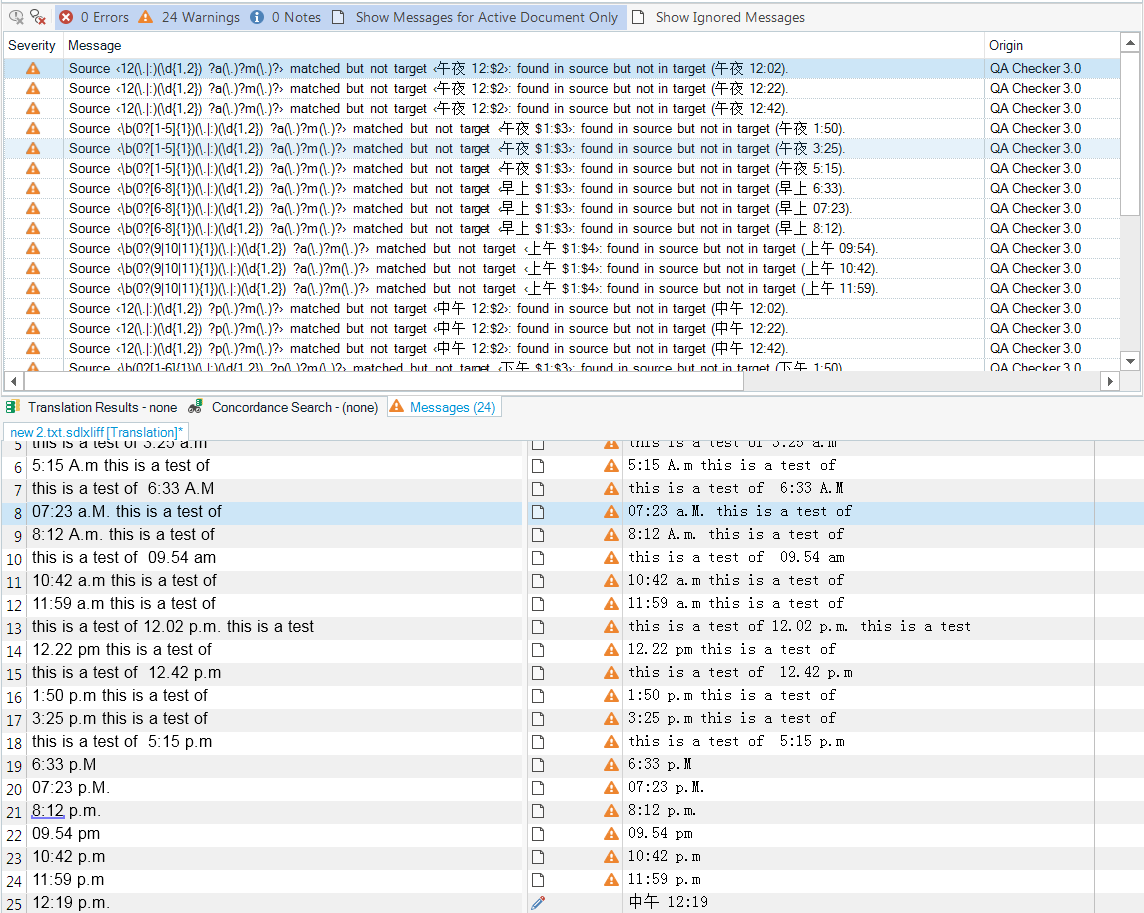Sort messages by Severity column header

(33, 45)
